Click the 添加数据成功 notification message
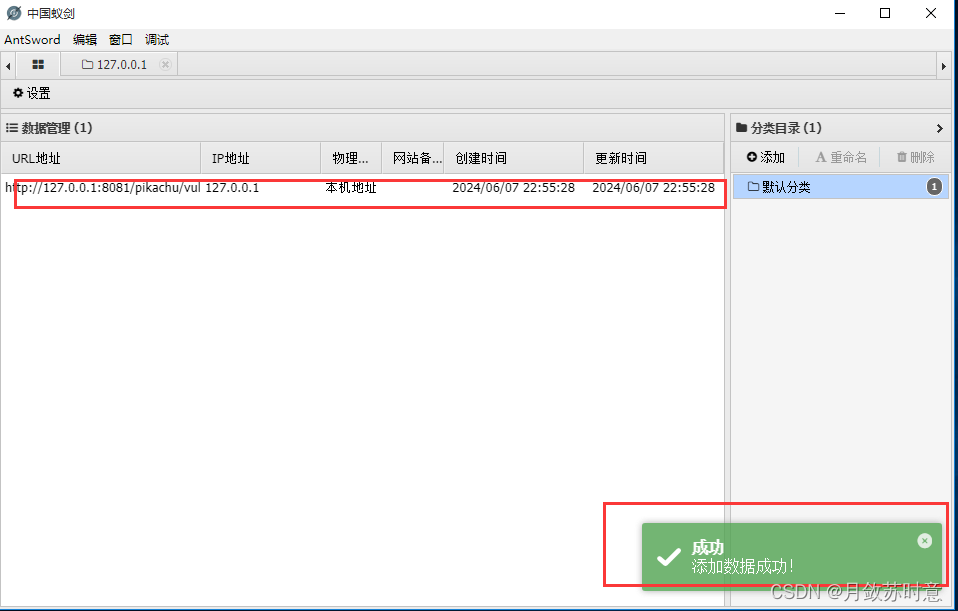958x611 pixels. point(742,566)
